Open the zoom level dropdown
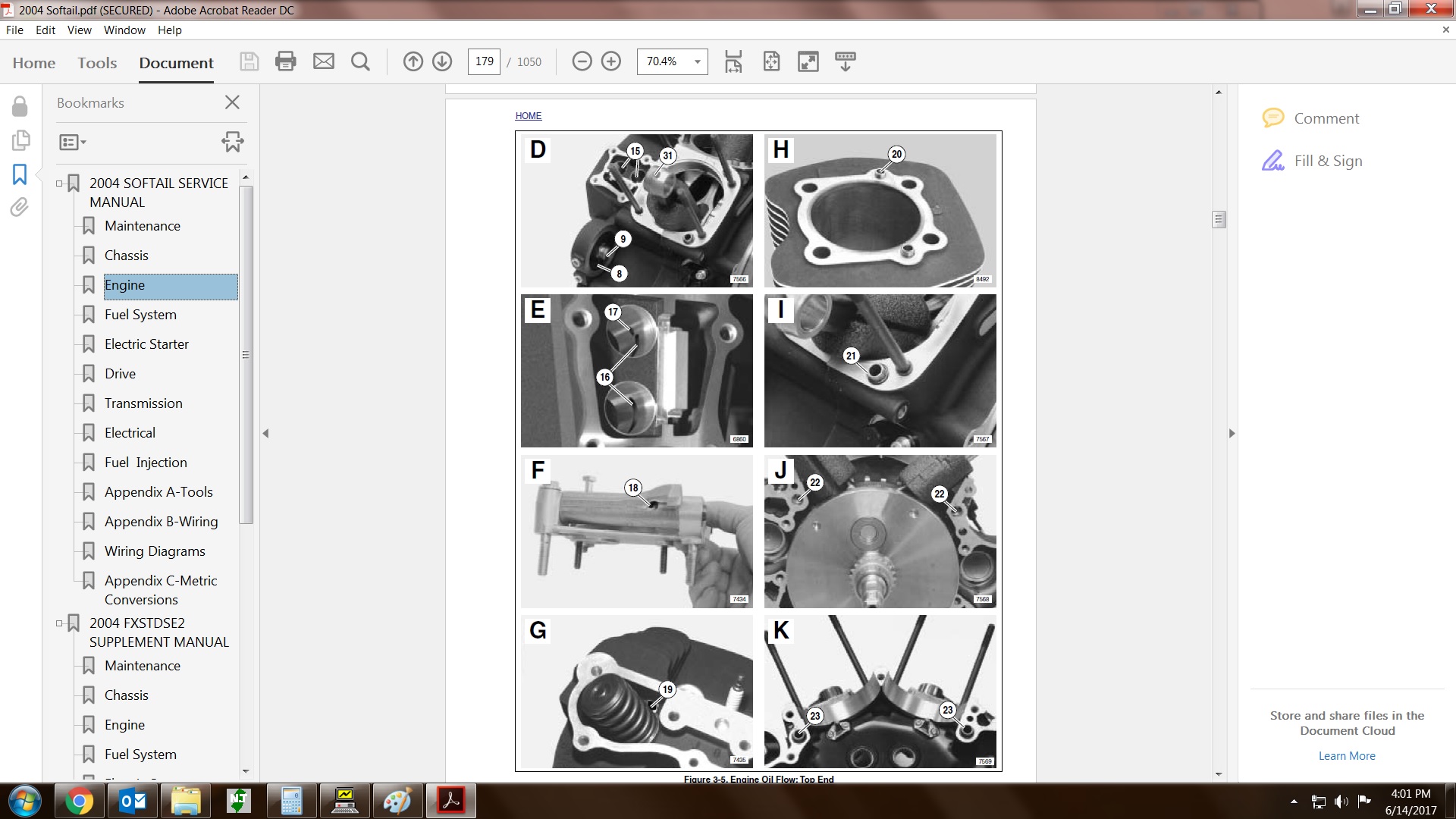Image resolution: width=1456 pixels, height=819 pixels. (x=697, y=61)
